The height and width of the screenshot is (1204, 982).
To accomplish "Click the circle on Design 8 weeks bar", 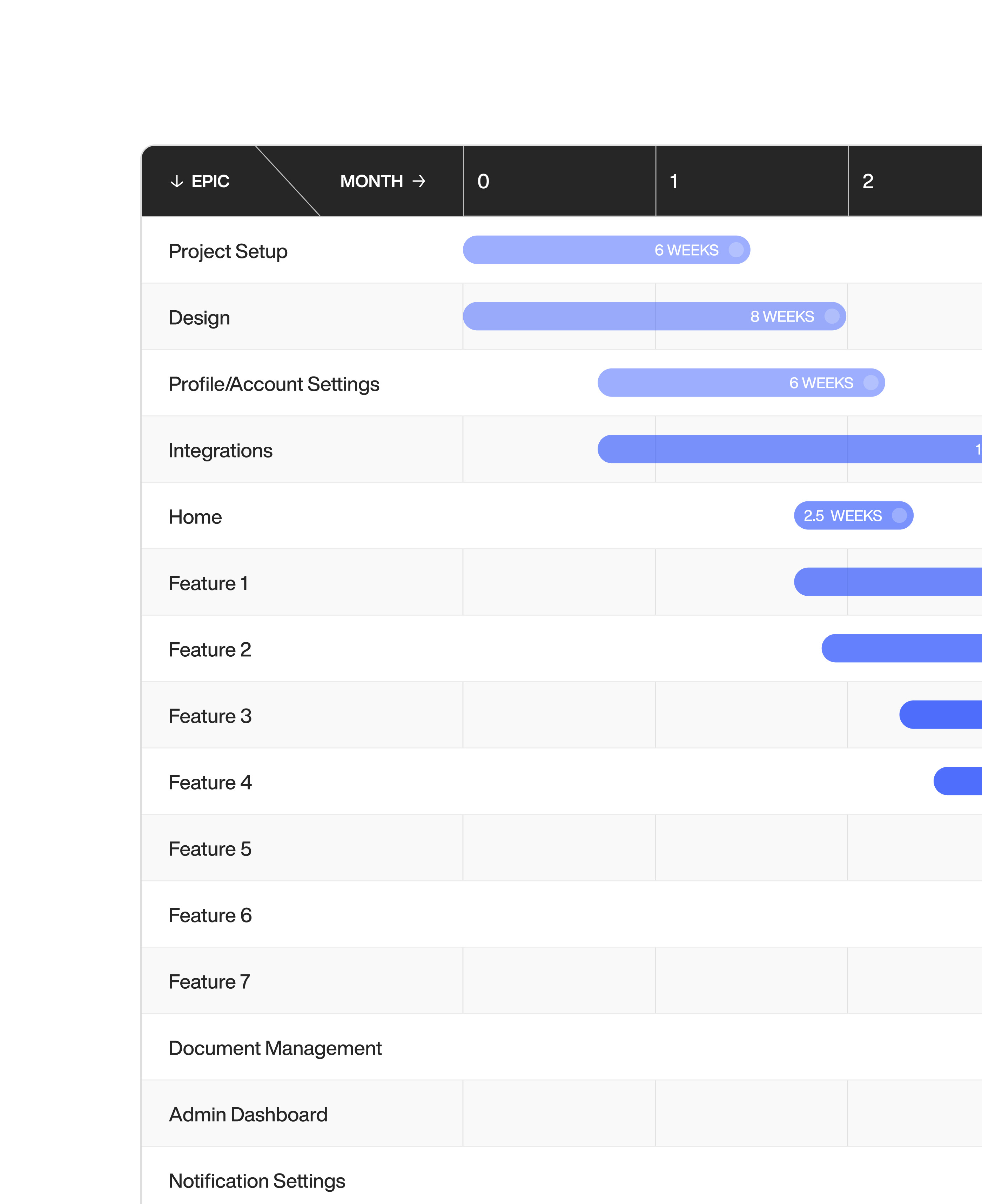I will pos(832,316).
